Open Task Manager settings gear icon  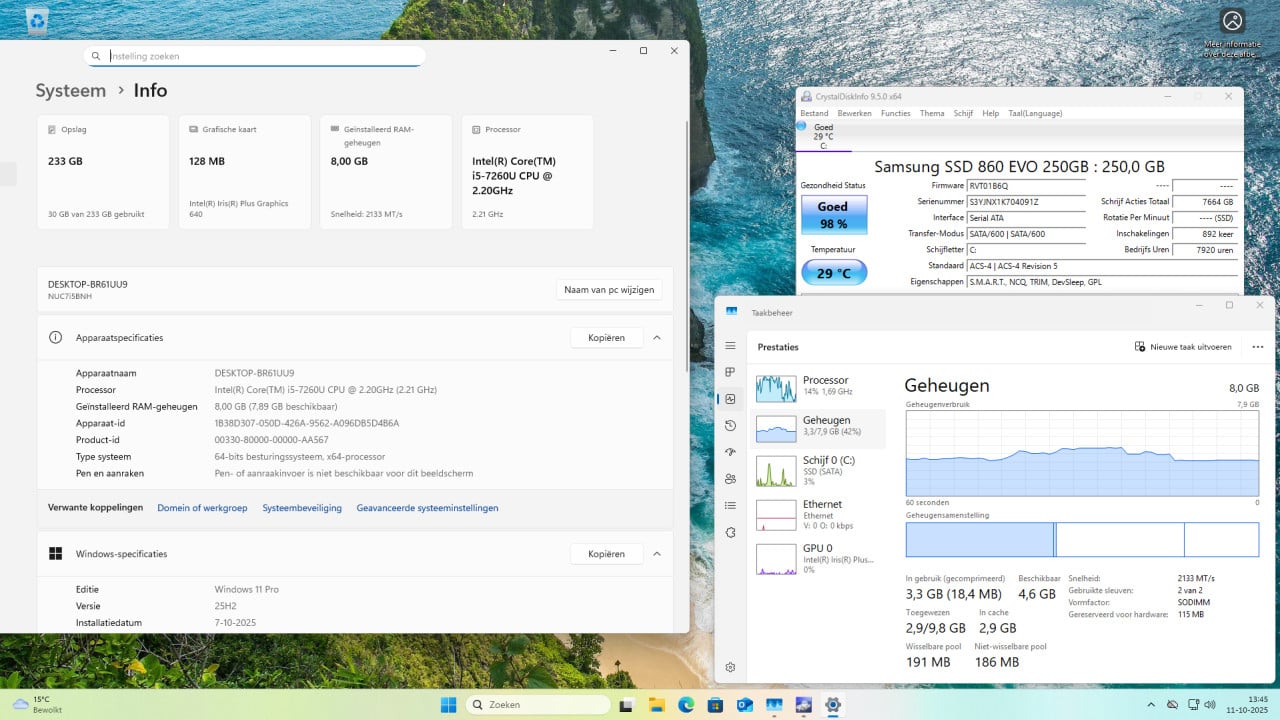730,667
